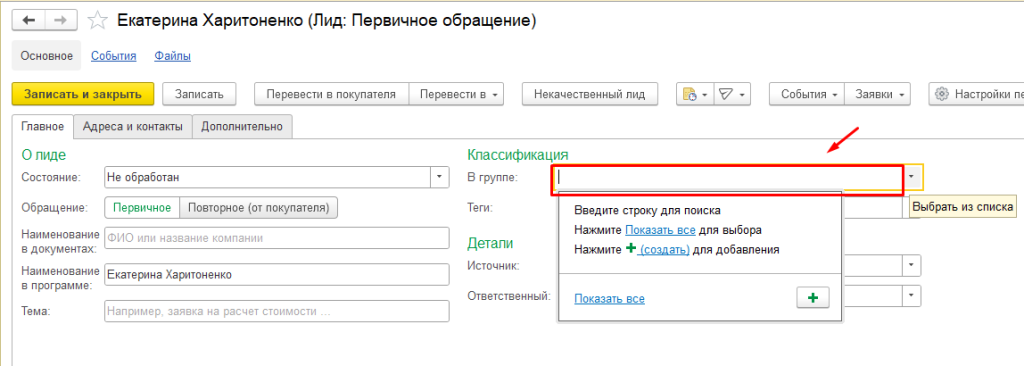
Task: Open the Основное section
Action: point(46,56)
